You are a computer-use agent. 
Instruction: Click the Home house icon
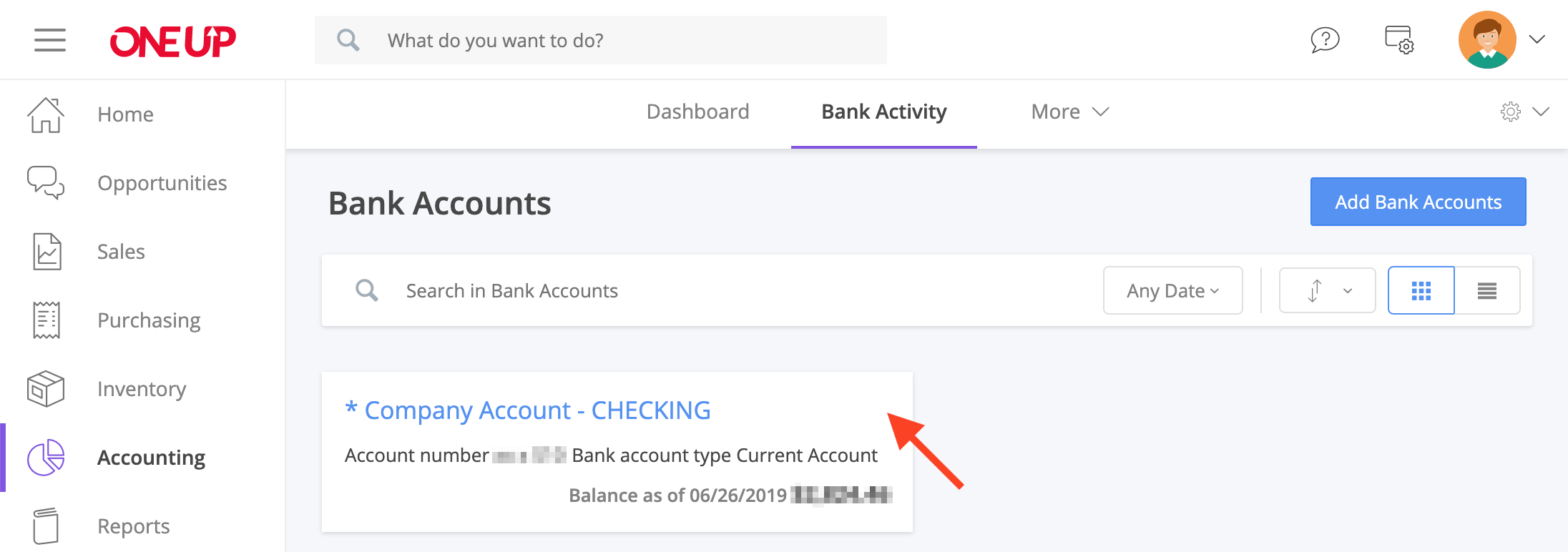(46, 114)
